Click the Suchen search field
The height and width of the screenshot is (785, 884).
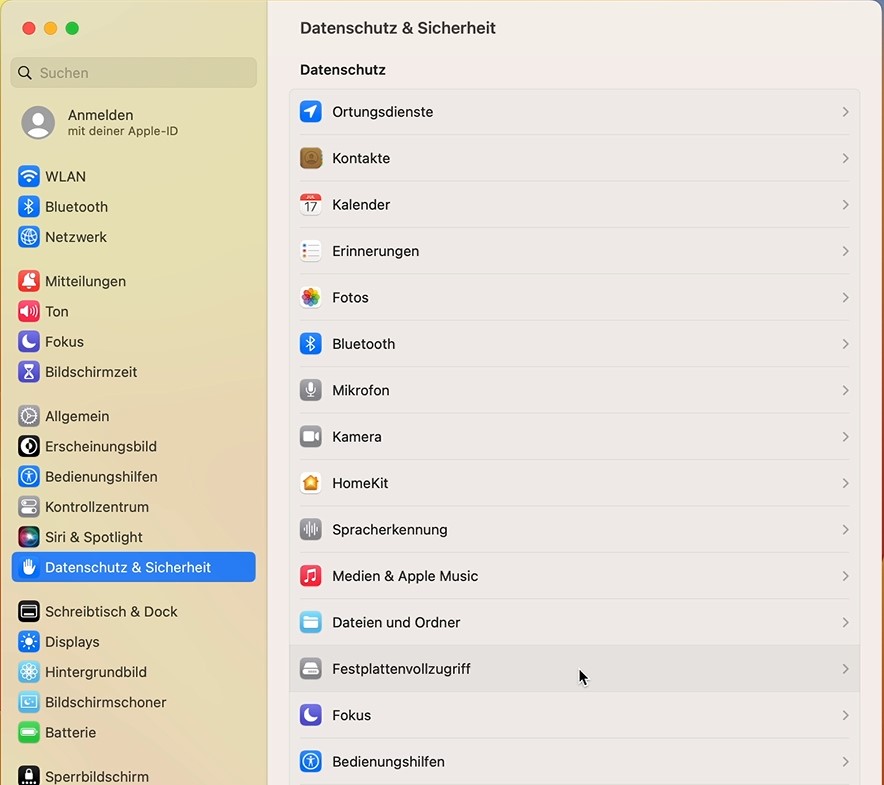tap(134, 73)
